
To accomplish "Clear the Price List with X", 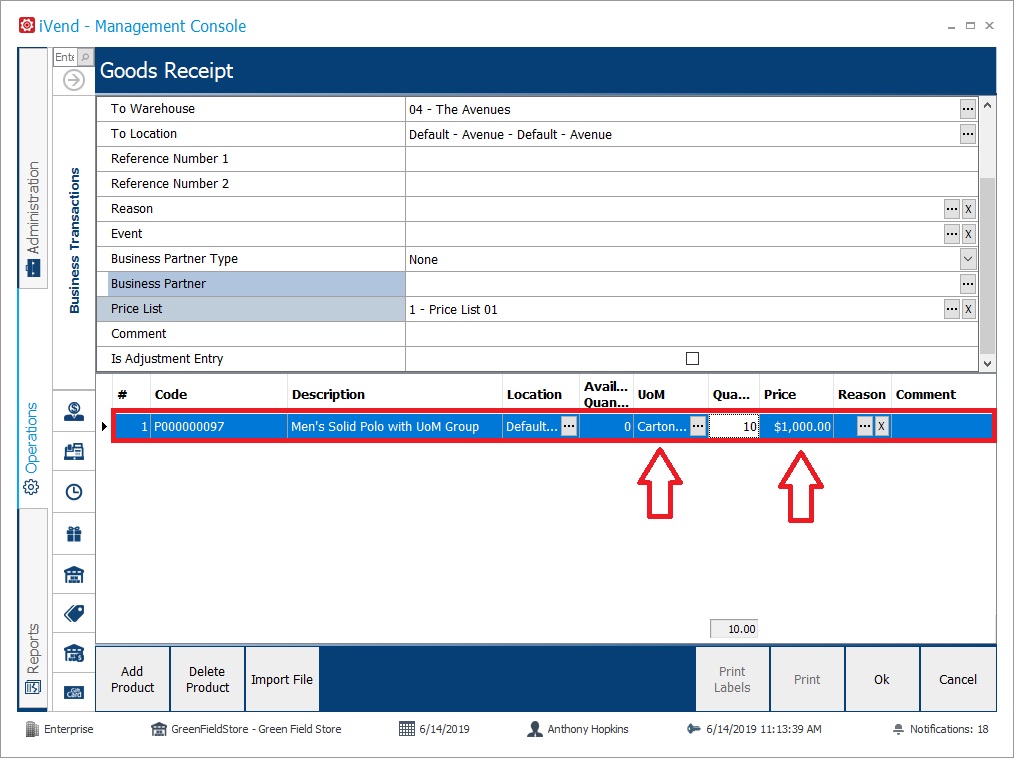I will (x=968, y=309).
